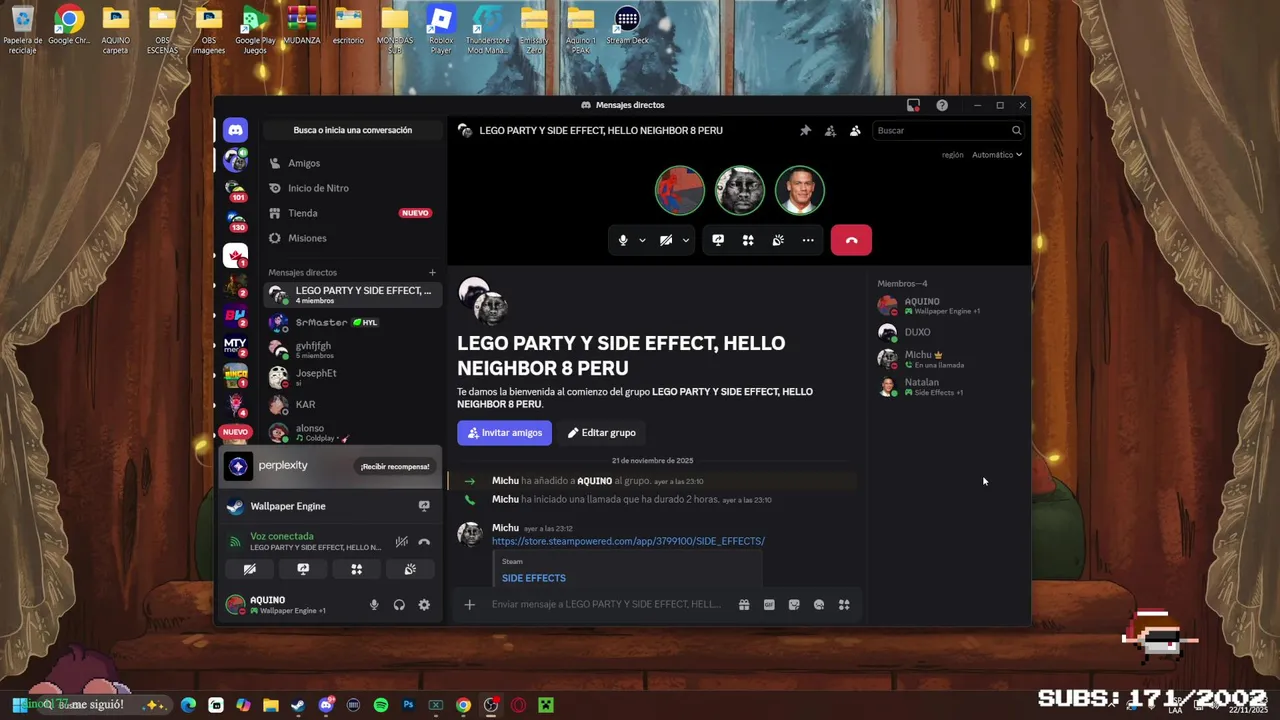1280x720 pixels.
Task: Toggle member list icon in header
Action: [x=855, y=130]
